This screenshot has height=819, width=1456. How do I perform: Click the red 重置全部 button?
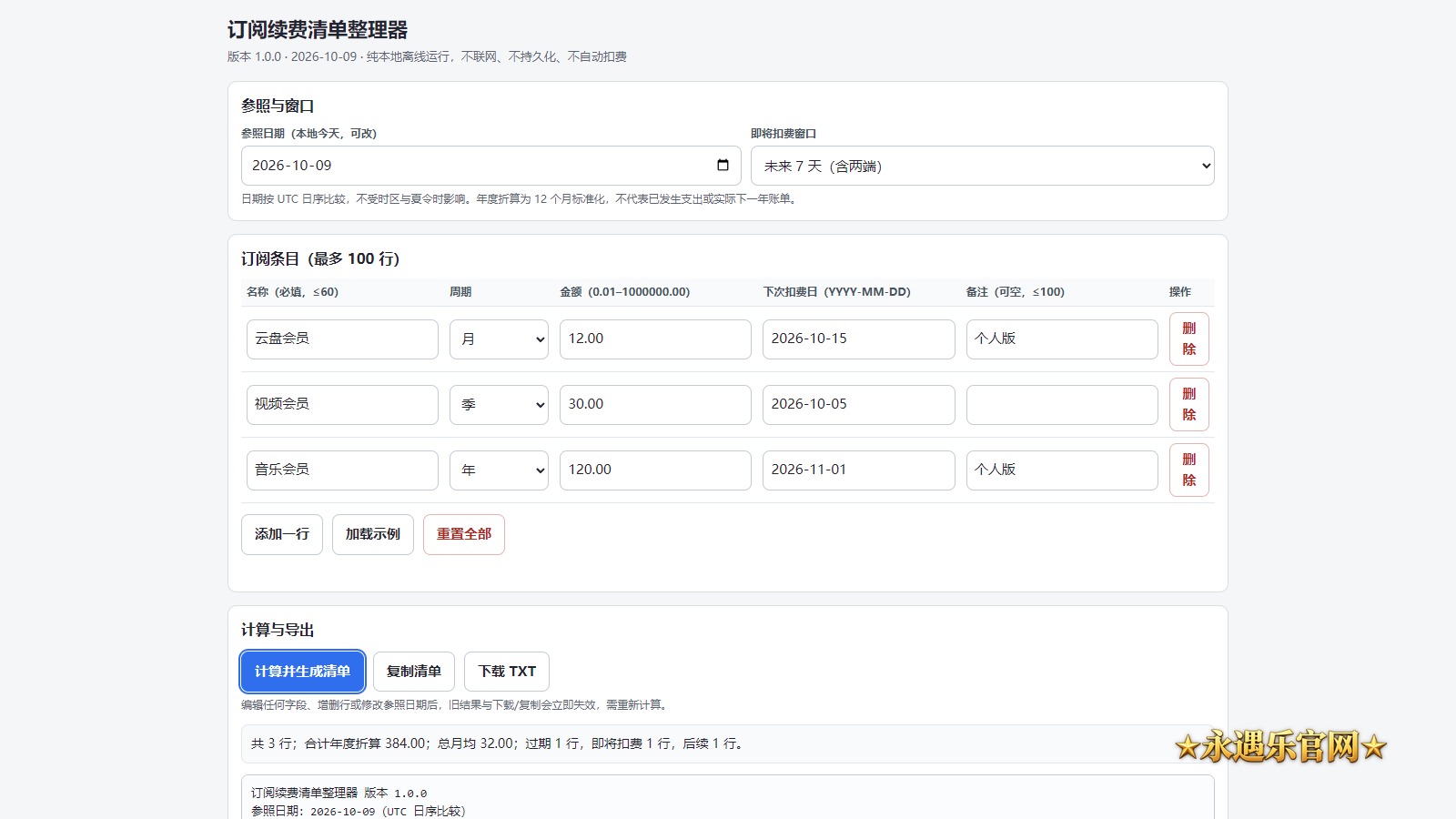click(464, 534)
